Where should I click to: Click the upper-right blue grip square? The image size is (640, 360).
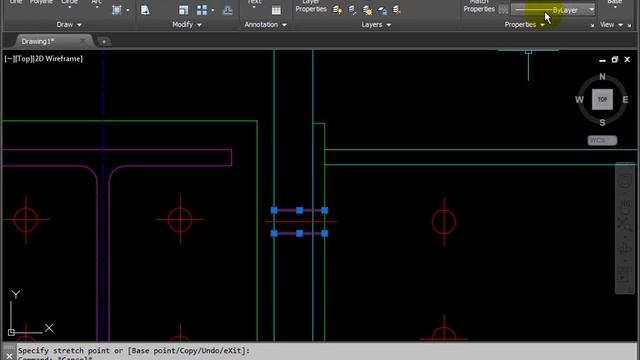(324, 211)
